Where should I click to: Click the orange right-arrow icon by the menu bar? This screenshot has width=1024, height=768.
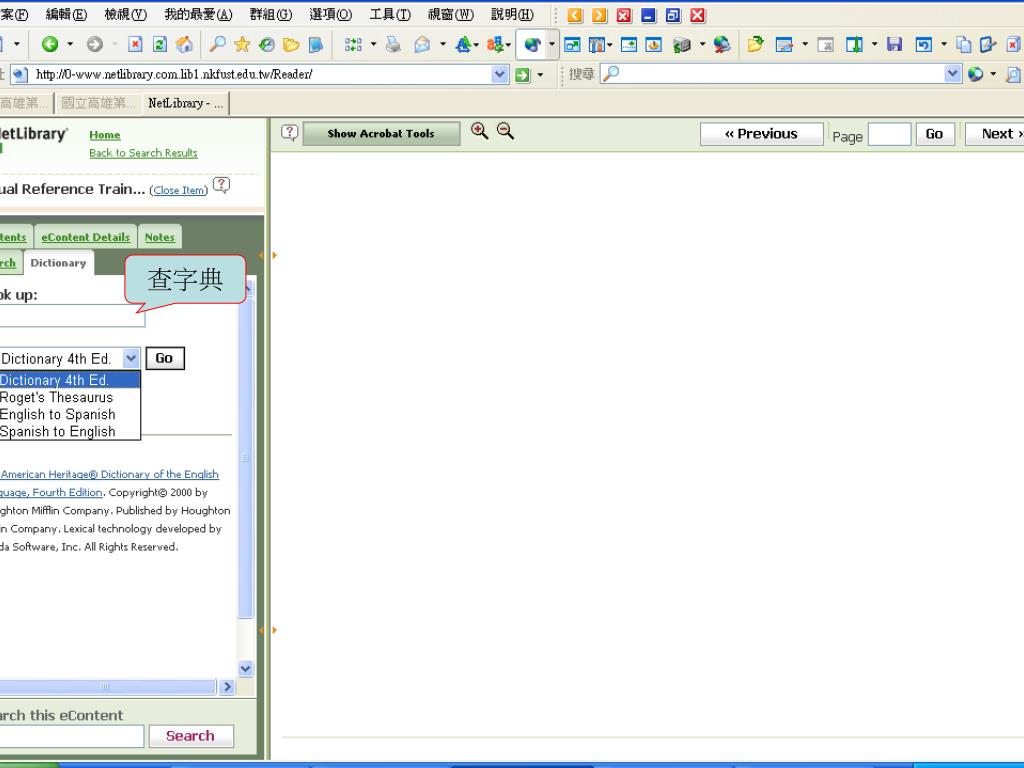[600, 15]
